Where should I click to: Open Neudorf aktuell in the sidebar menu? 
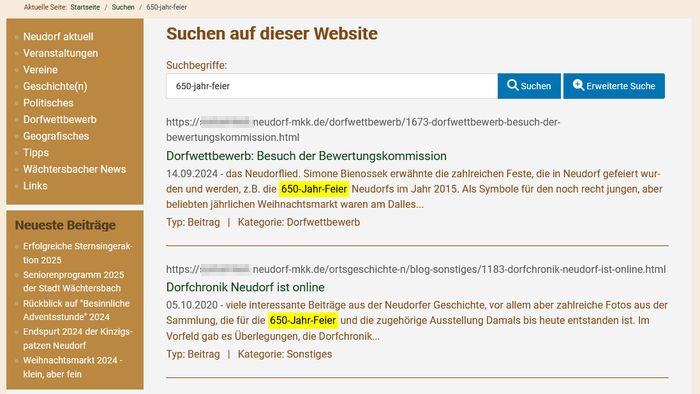pos(58,37)
